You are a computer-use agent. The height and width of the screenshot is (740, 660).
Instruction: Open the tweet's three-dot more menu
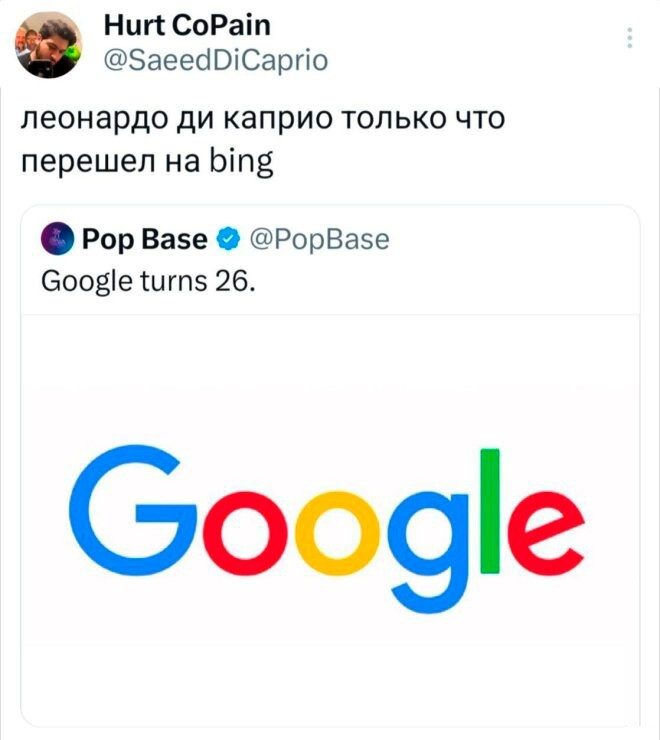[629, 38]
